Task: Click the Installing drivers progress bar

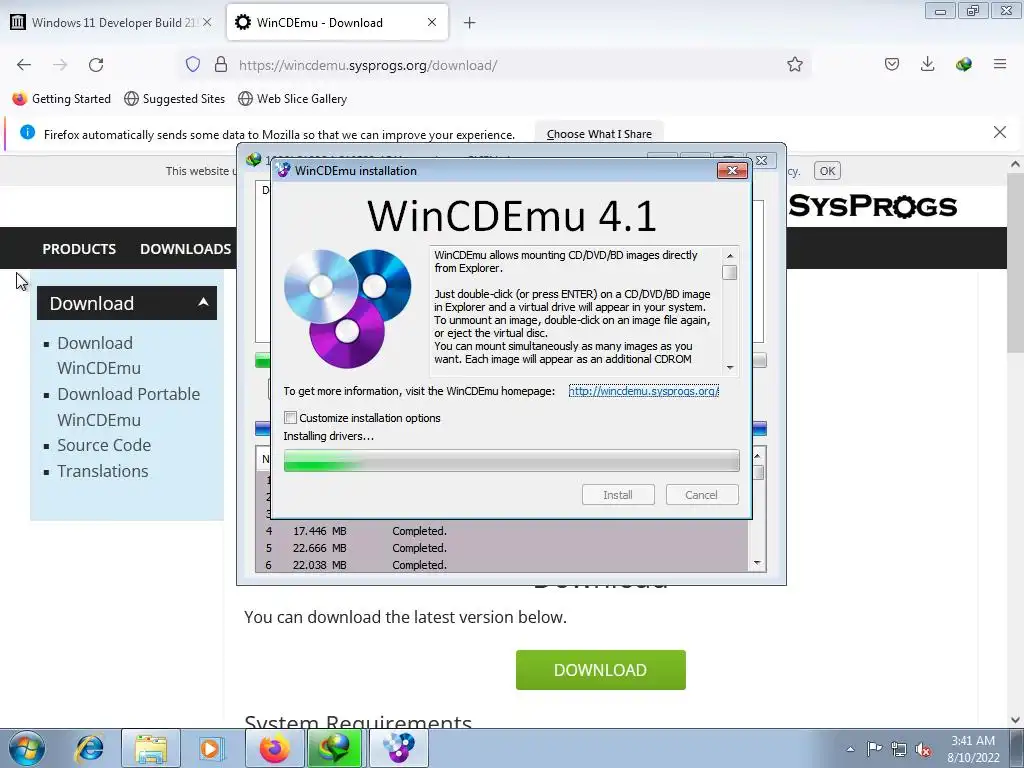Action: (511, 460)
